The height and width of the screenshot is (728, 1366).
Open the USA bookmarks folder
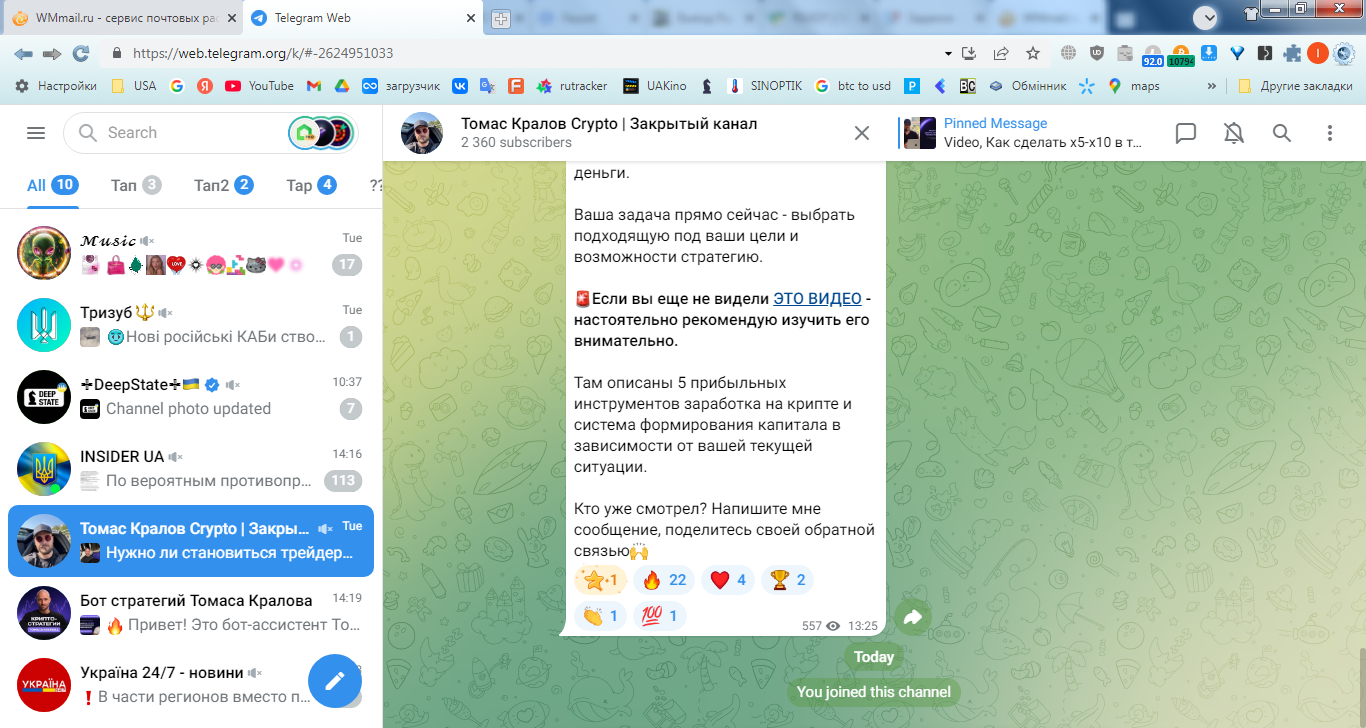(134, 86)
